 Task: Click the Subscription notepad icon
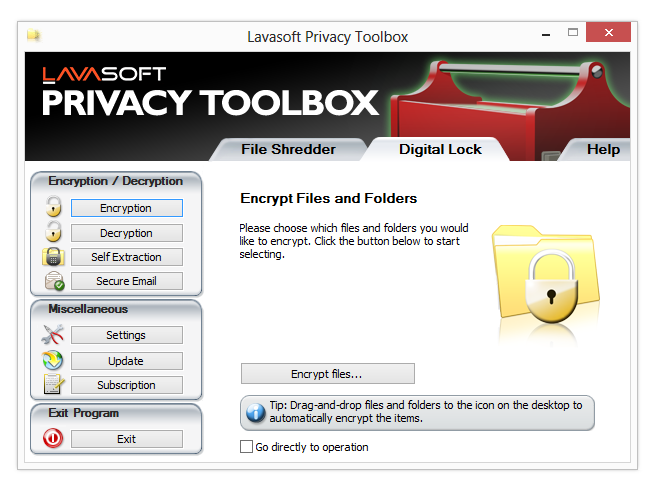point(53,385)
